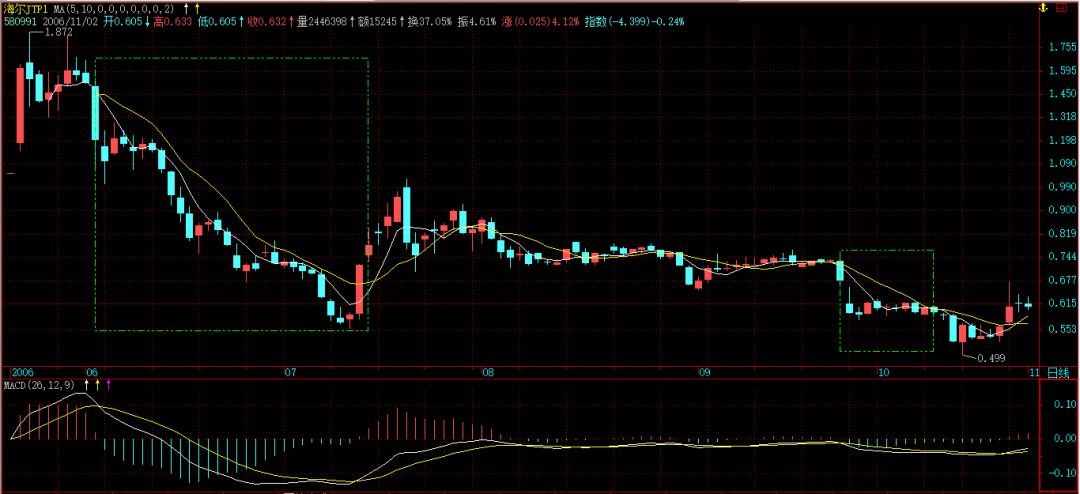Image resolution: width=1080 pixels, height=494 pixels.
Task: Click the 2006 year label on time axis
Action: click(23, 373)
